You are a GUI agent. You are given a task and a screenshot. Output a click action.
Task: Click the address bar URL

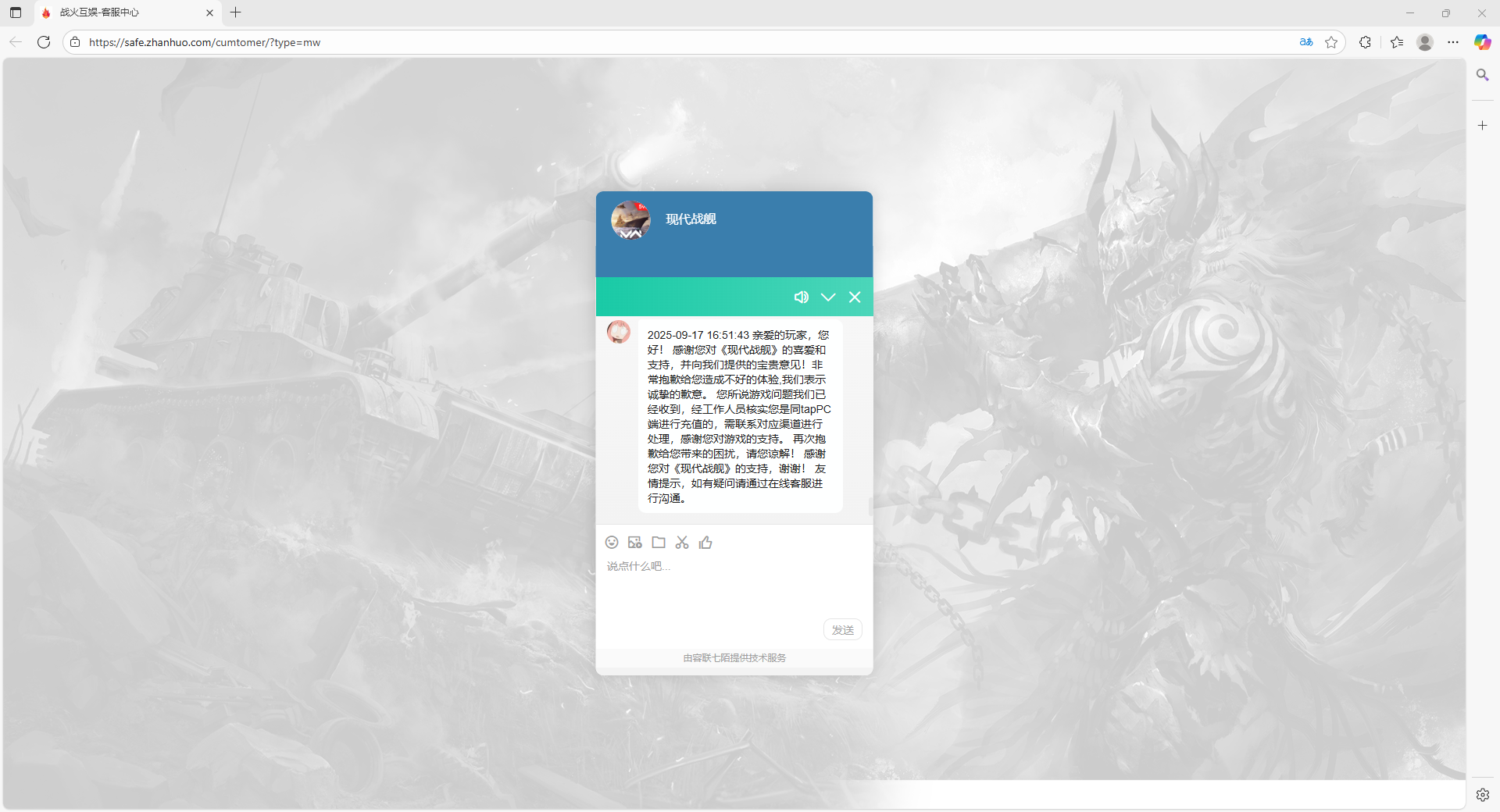click(x=205, y=42)
